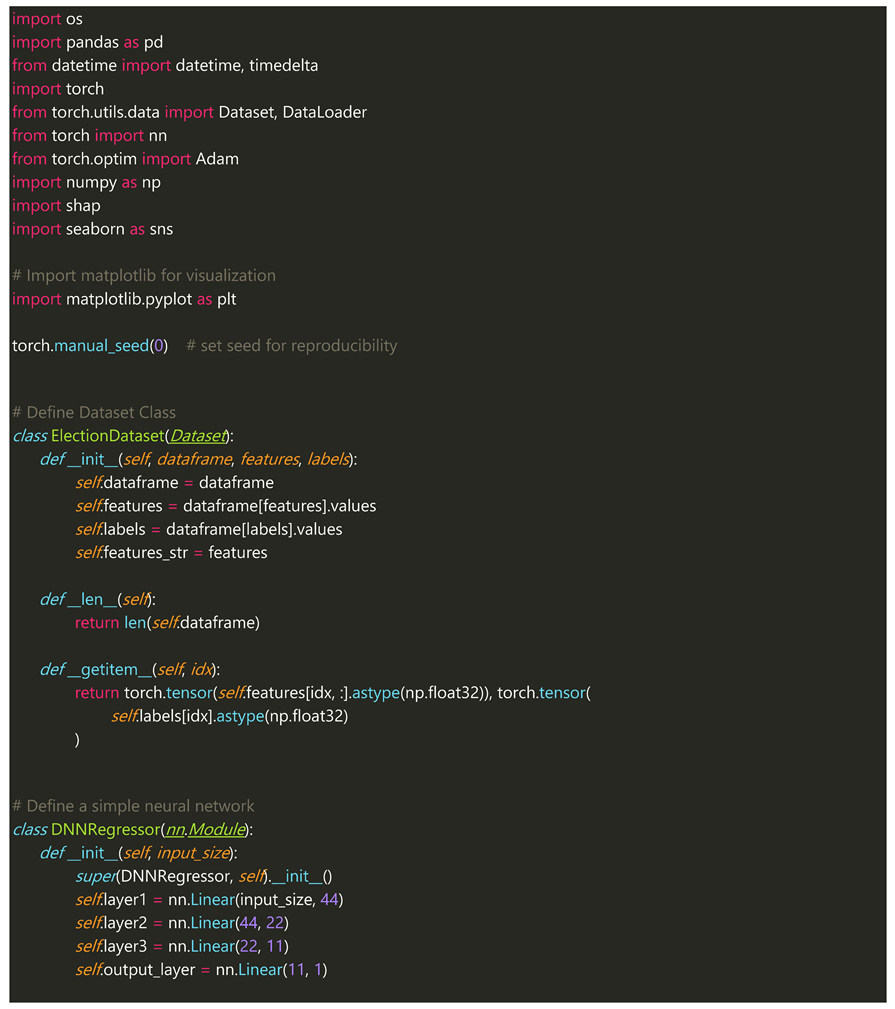895x1009 pixels.
Task: Place cursor on "features_str" attribute
Action: pos(150,552)
